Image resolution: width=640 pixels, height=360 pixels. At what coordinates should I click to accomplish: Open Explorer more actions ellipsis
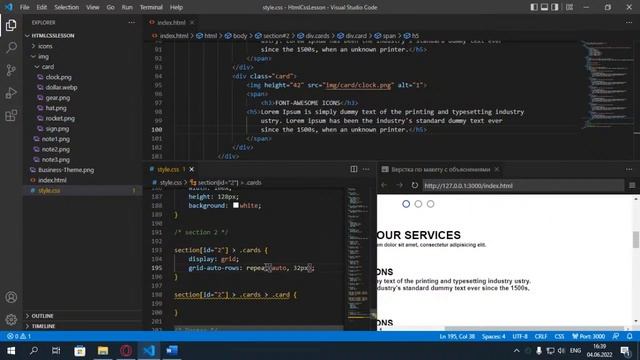coord(131,22)
